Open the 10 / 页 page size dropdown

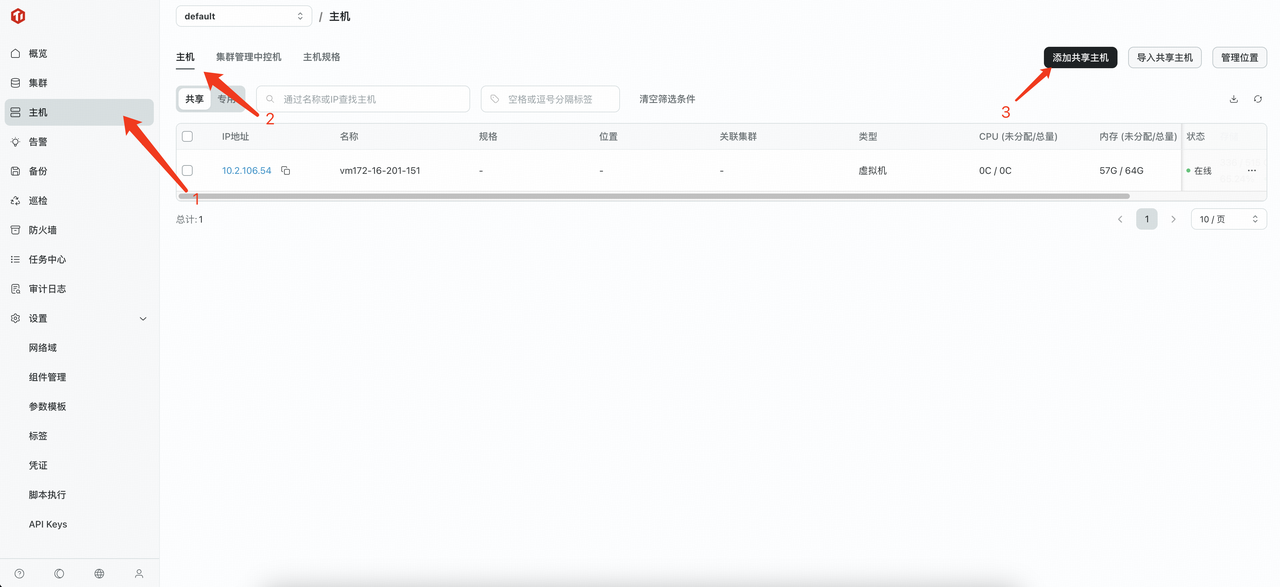pyautogui.click(x=1227, y=218)
